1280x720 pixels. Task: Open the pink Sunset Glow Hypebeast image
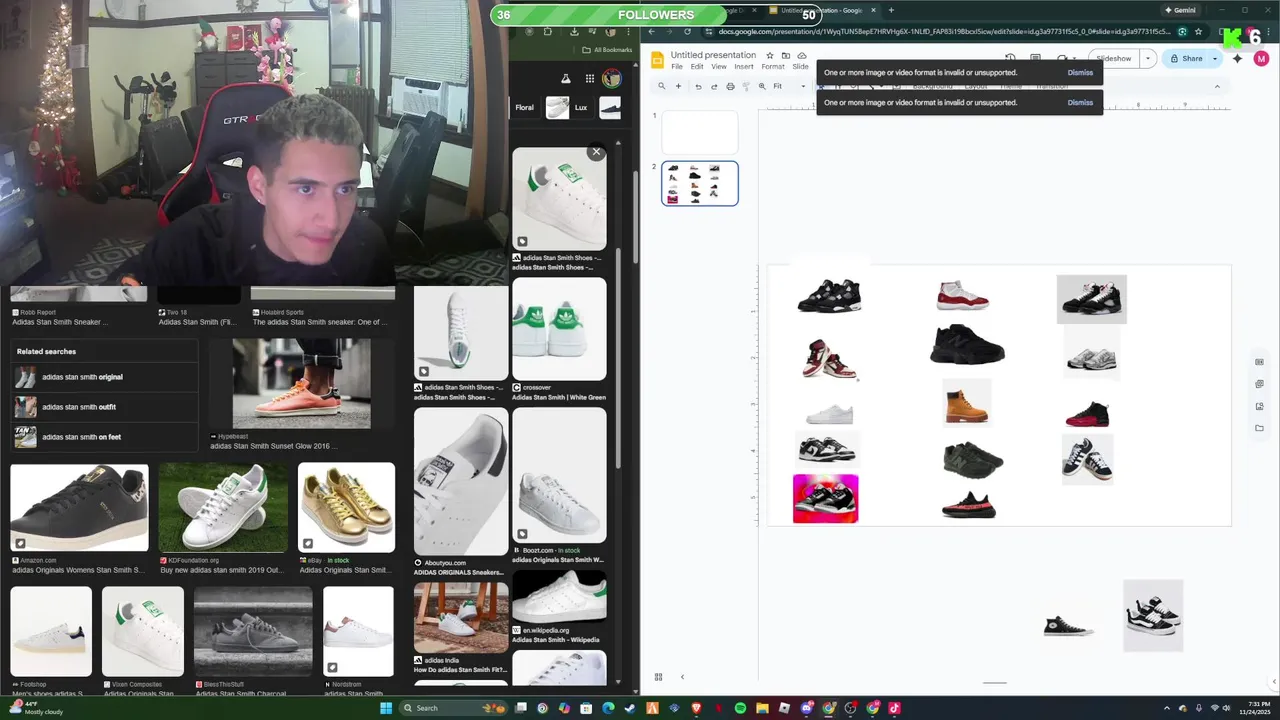301,384
